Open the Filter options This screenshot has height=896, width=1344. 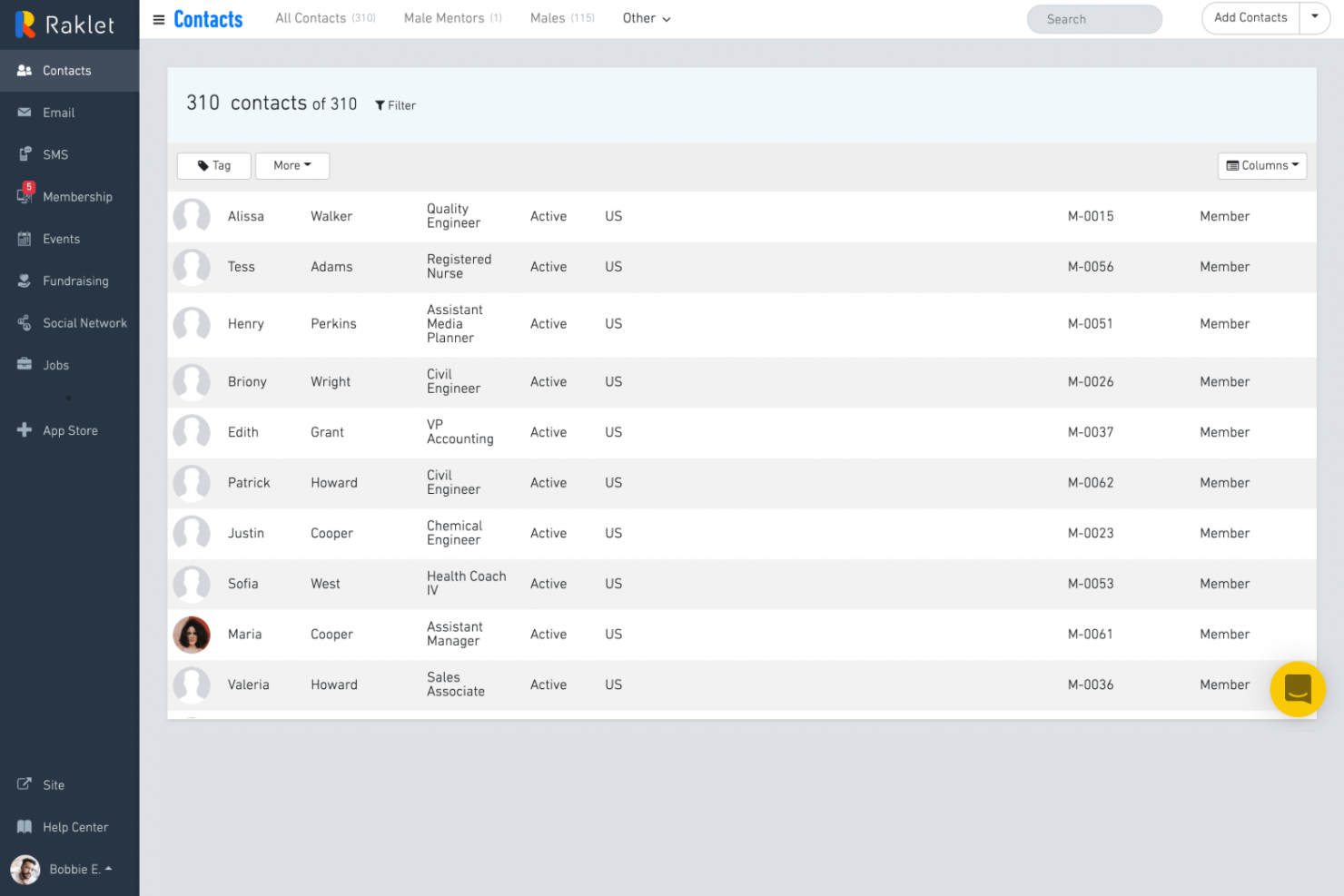click(395, 104)
